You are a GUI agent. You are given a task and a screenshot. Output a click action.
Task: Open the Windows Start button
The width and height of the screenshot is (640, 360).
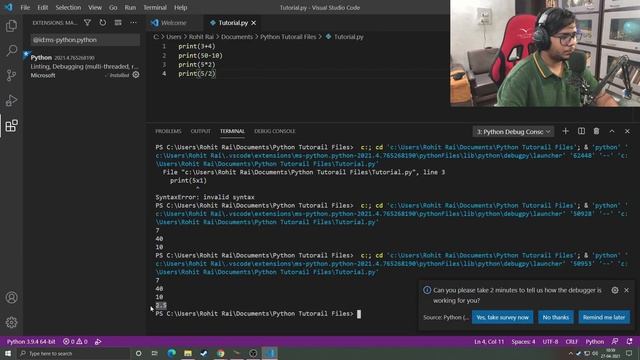[x=8, y=353]
